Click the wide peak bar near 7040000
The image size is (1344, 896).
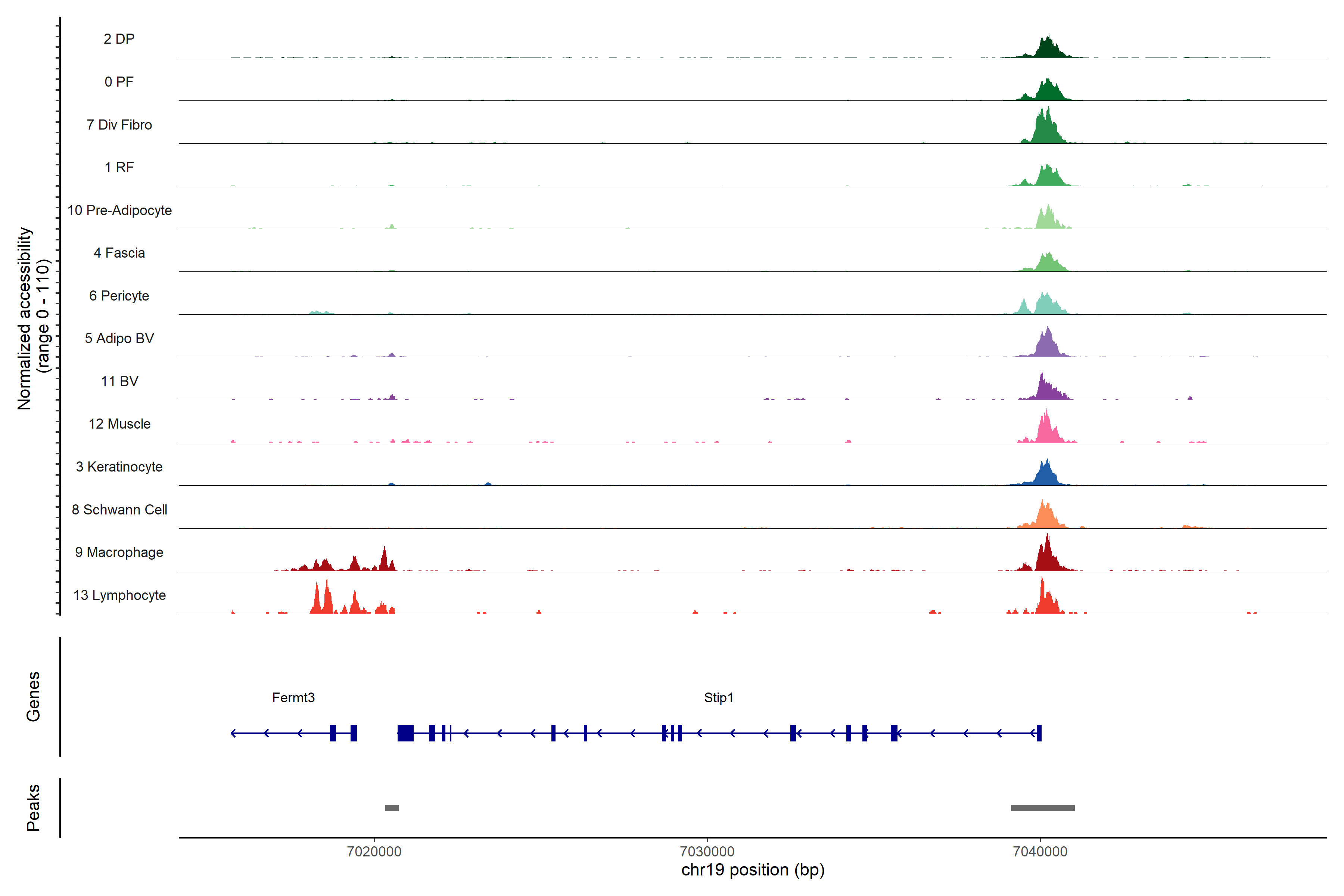point(1042,808)
